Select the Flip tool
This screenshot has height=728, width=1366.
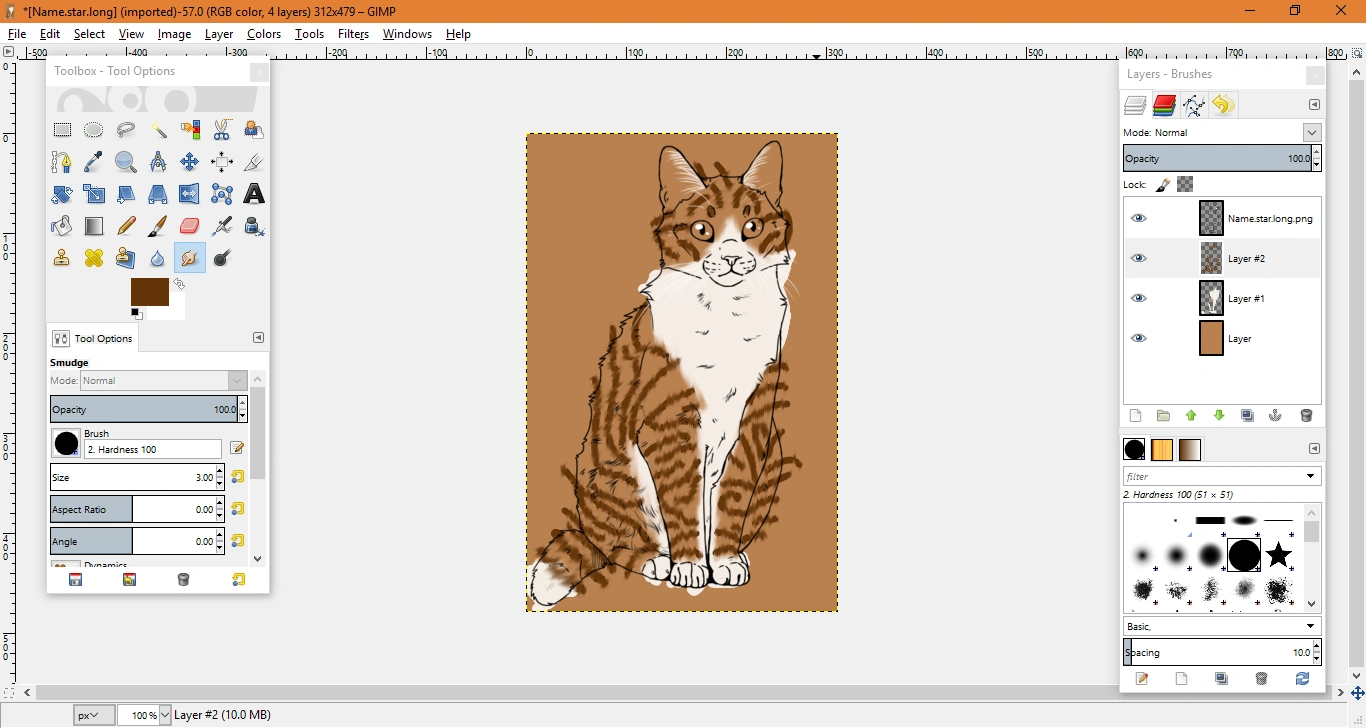pyautogui.click(x=190, y=194)
